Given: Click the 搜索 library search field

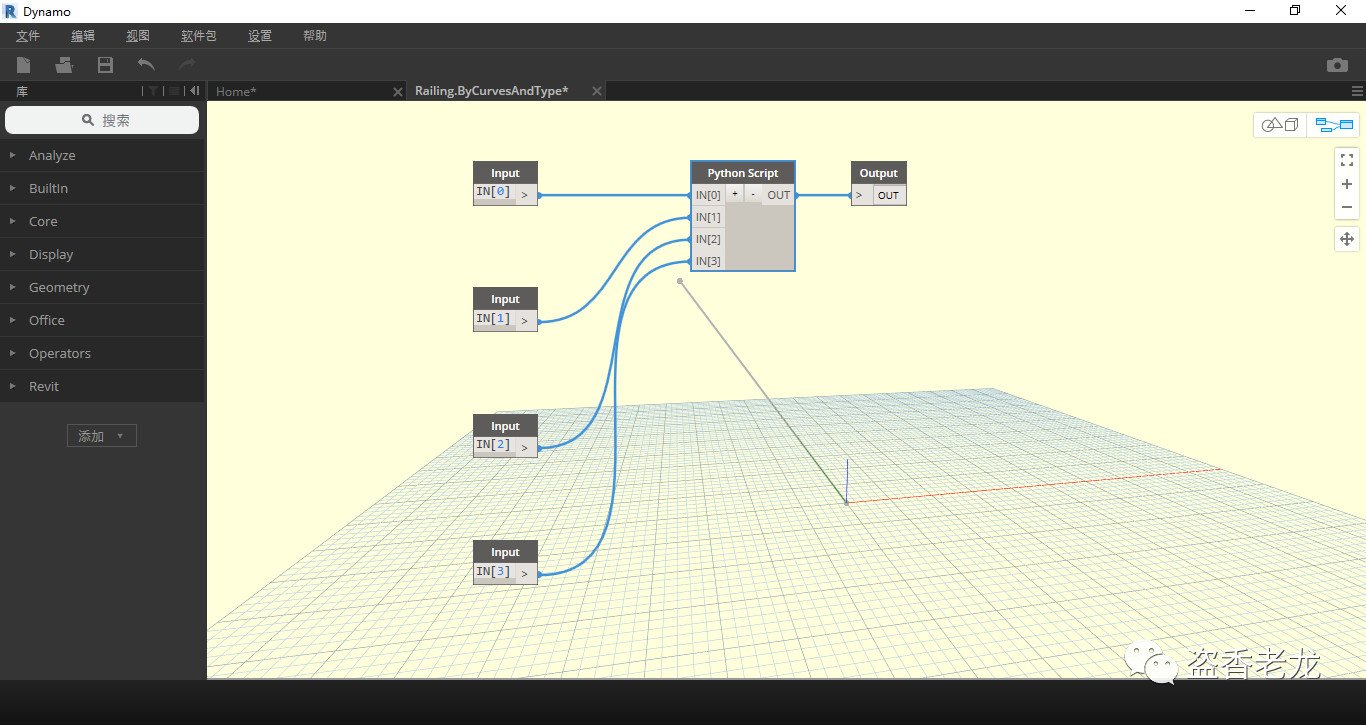Looking at the screenshot, I should tap(102, 120).
